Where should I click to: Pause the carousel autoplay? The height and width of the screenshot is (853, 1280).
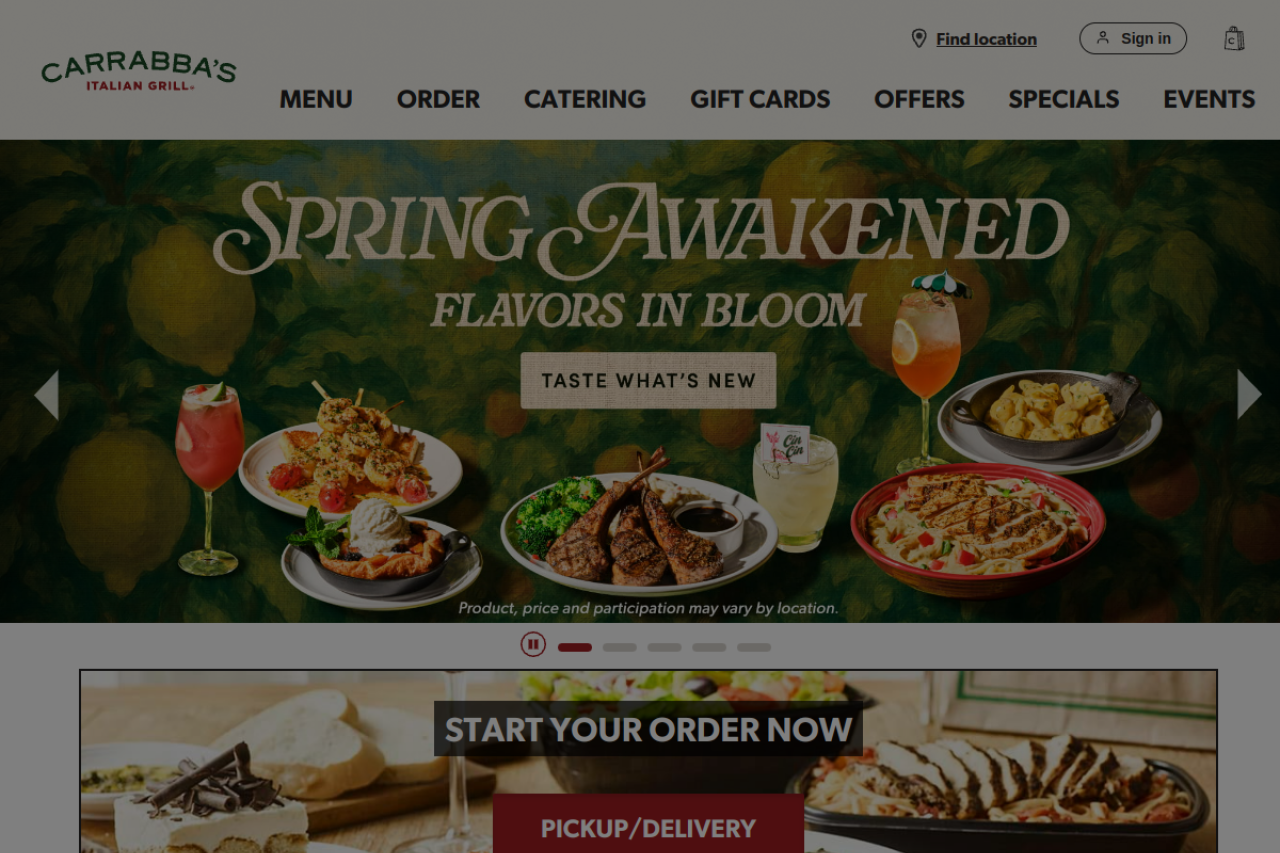533,645
